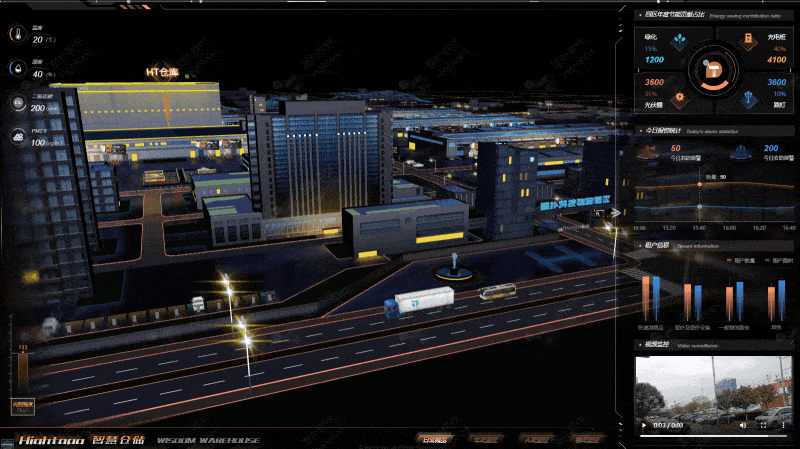Enter fullscreen on surveillance video
This screenshot has height=449, width=800.
coord(762,426)
